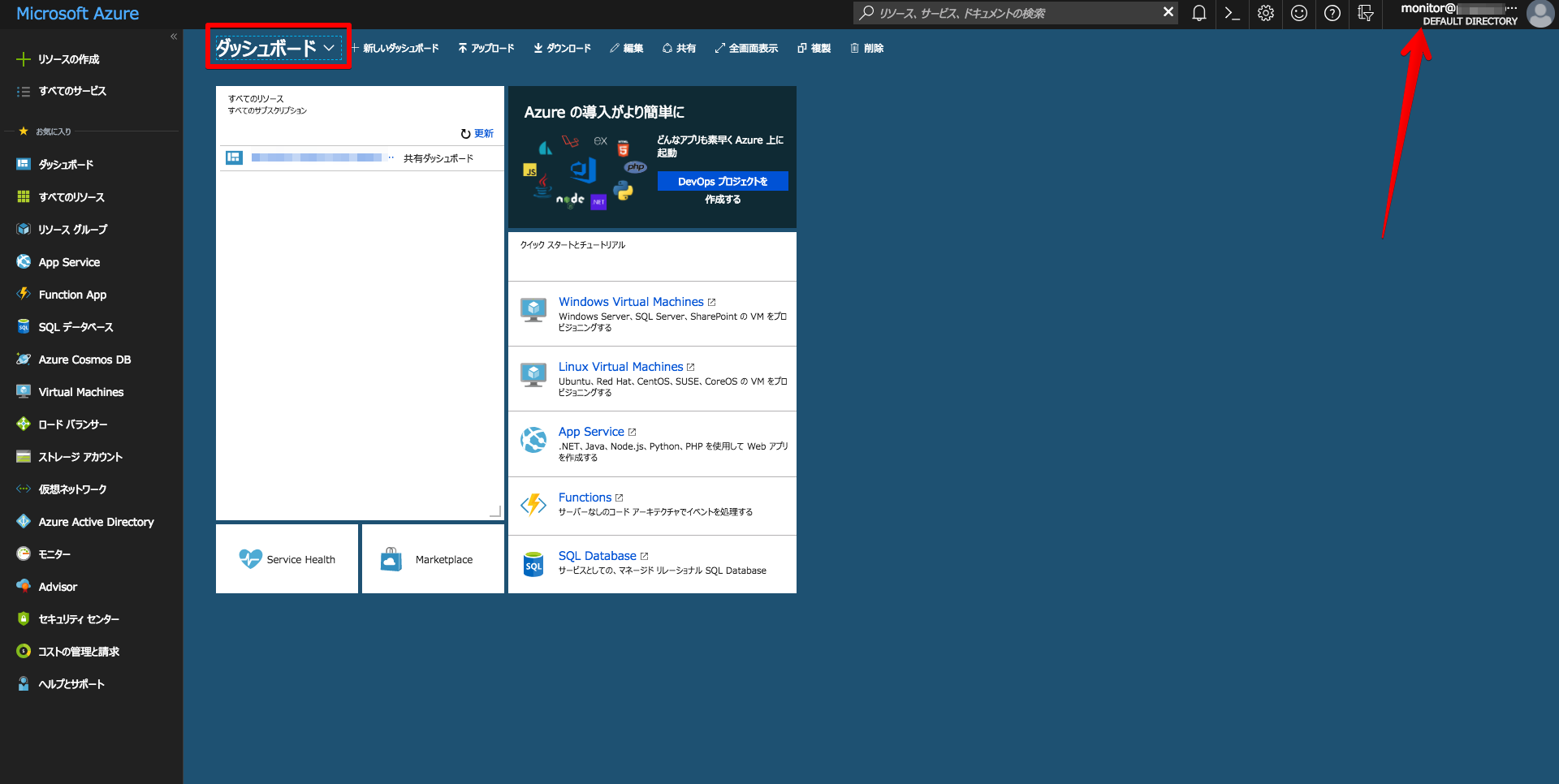The width and height of the screenshot is (1559, 784).
Task: Click the Windows VM monitor tile icon
Action: tap(533, 310)
